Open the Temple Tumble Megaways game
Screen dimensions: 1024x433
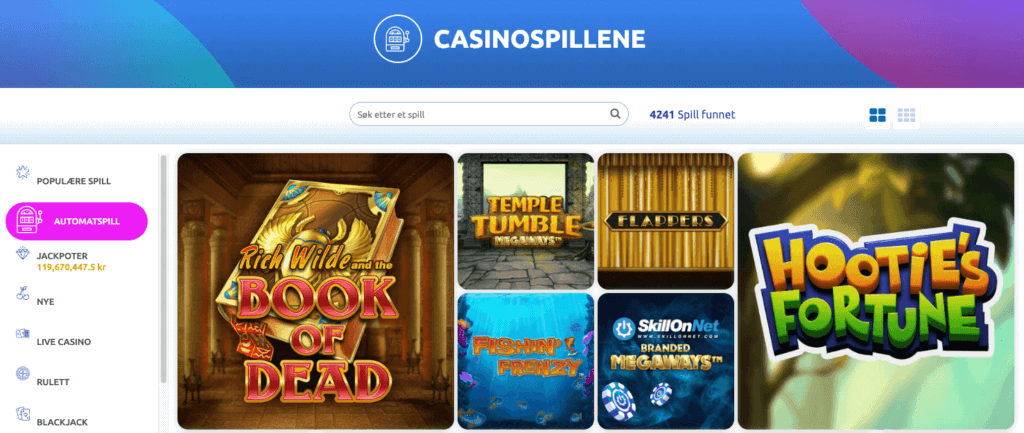click(x=526, y=221)
